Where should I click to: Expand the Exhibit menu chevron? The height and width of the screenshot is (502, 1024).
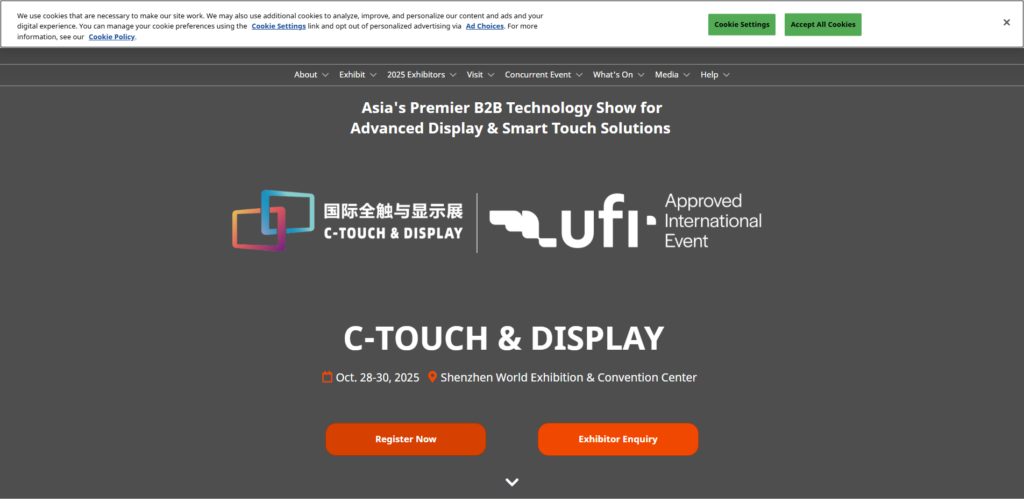(x=373, y=75)
